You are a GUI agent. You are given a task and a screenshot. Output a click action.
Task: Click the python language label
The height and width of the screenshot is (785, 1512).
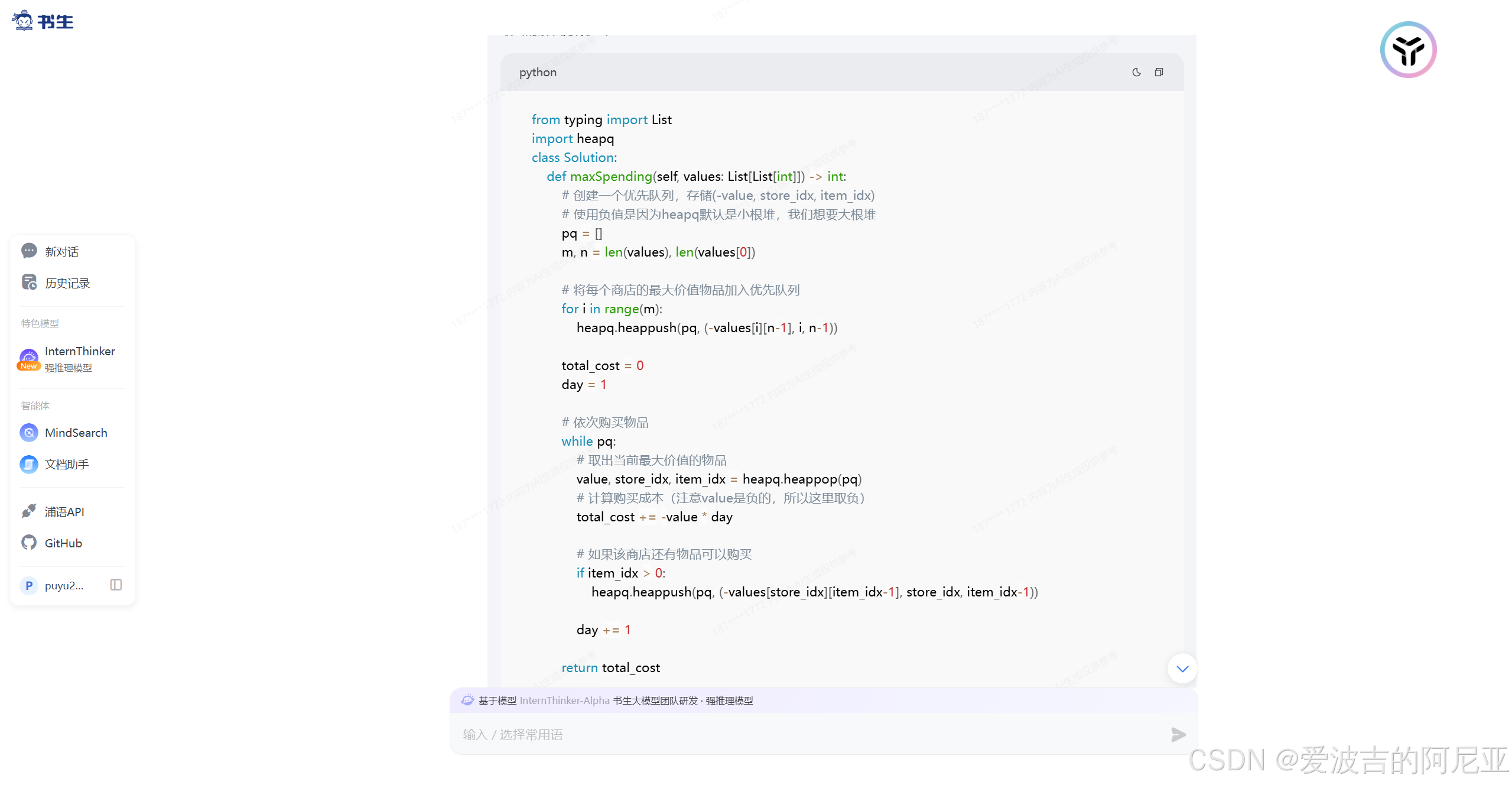coord(538,72)
